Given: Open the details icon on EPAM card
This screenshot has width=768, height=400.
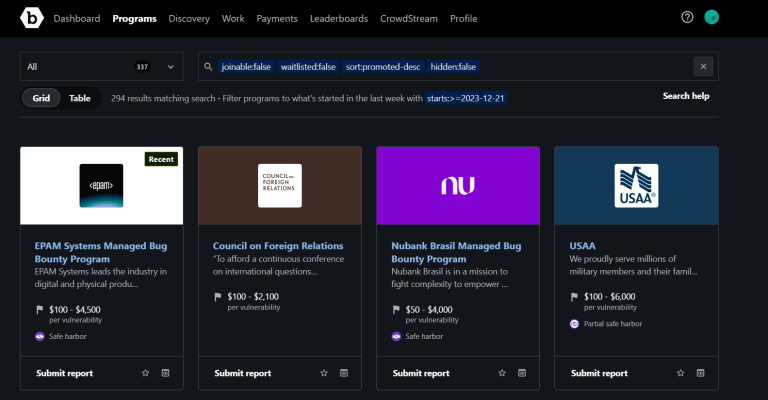Looking at the screenshot, I should 166,373.
